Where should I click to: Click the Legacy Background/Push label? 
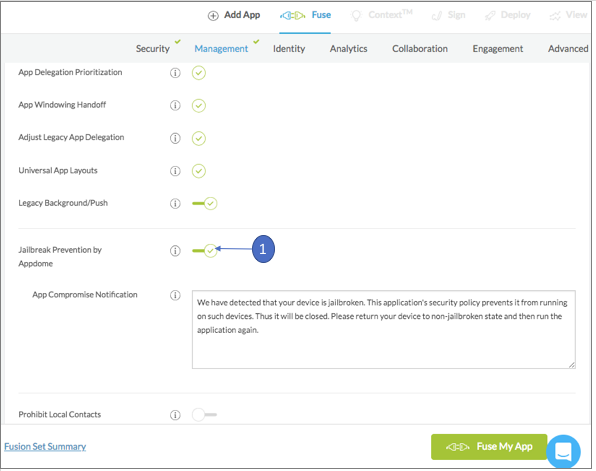coord(63,203)
